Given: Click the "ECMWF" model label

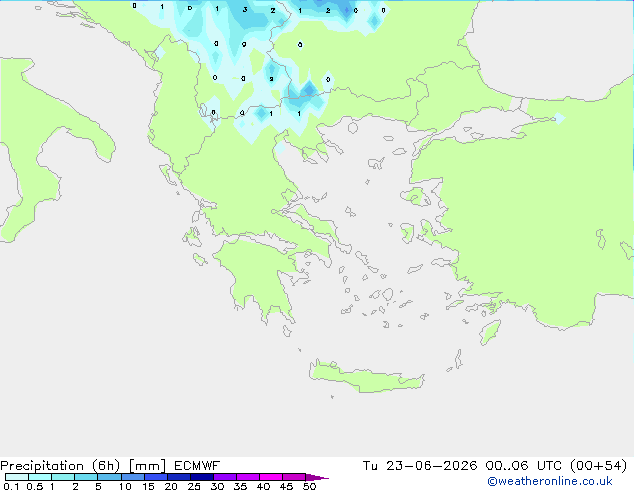Looking at the screenshot, I should point(197,466).
